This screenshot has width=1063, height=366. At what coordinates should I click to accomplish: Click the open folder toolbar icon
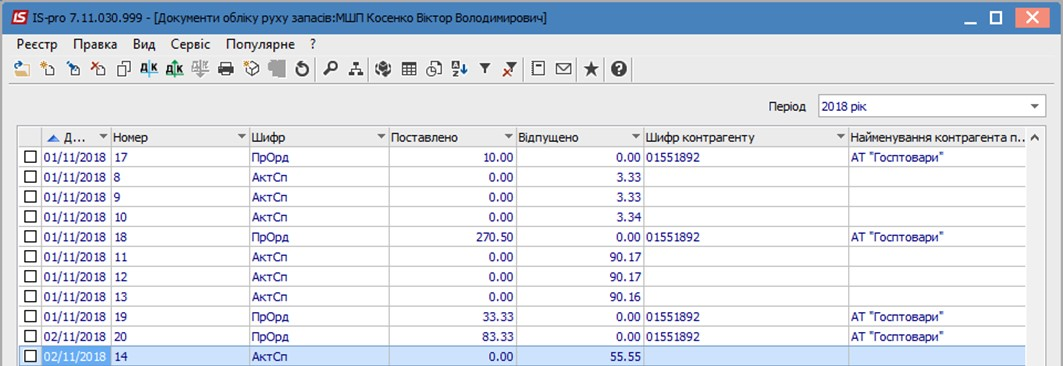[22, 68]
